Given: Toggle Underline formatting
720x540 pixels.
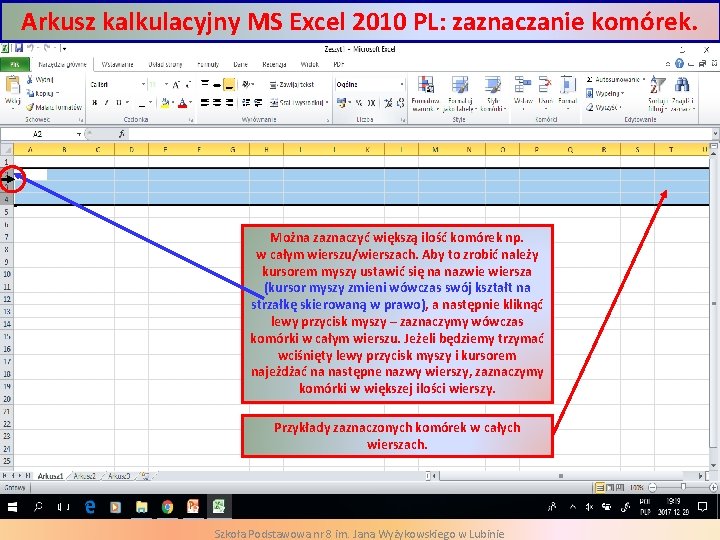Looking at the screenshot, I should pyautogui.click(x=118, y=102).
